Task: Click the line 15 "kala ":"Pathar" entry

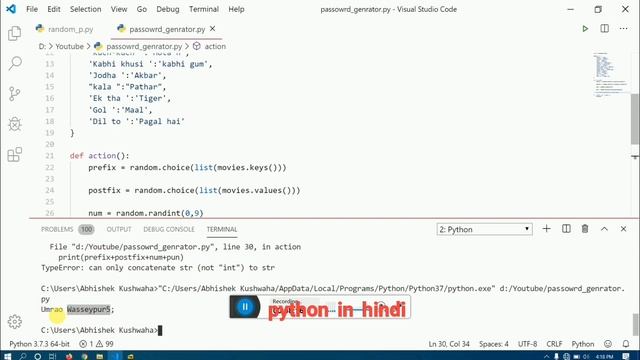Action: click(x=127, y=87)
